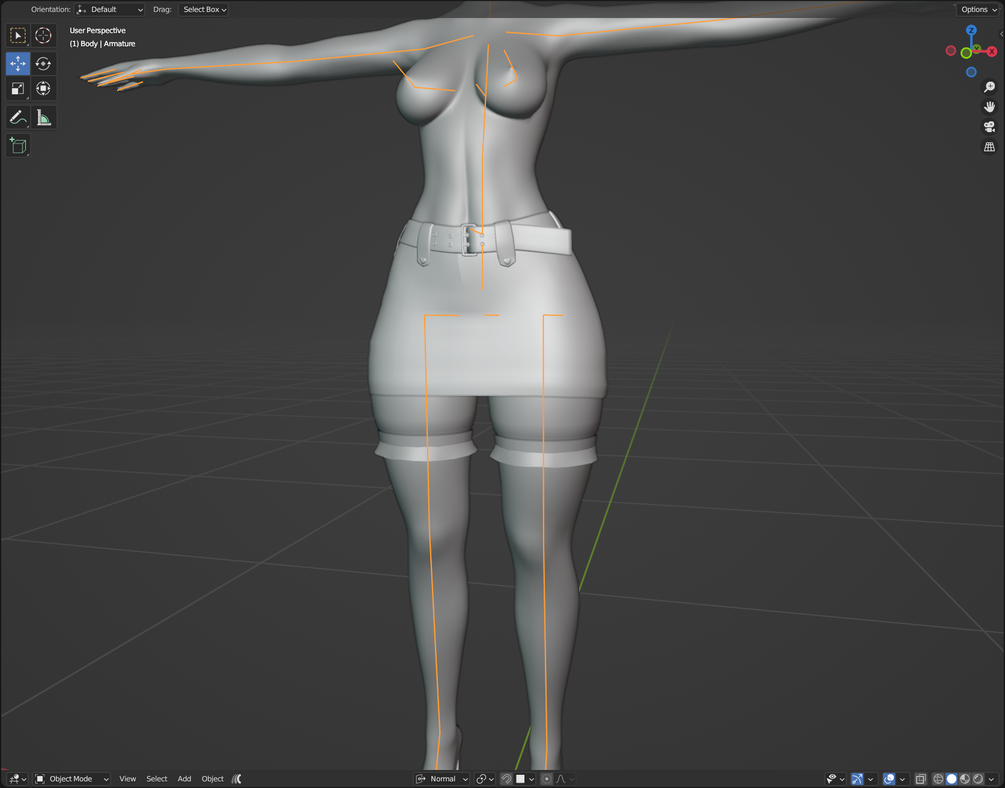The height and width of the screenshot is (788, 1005).
Task: Open proportional falloff dropdown
Action: (565, 779)
